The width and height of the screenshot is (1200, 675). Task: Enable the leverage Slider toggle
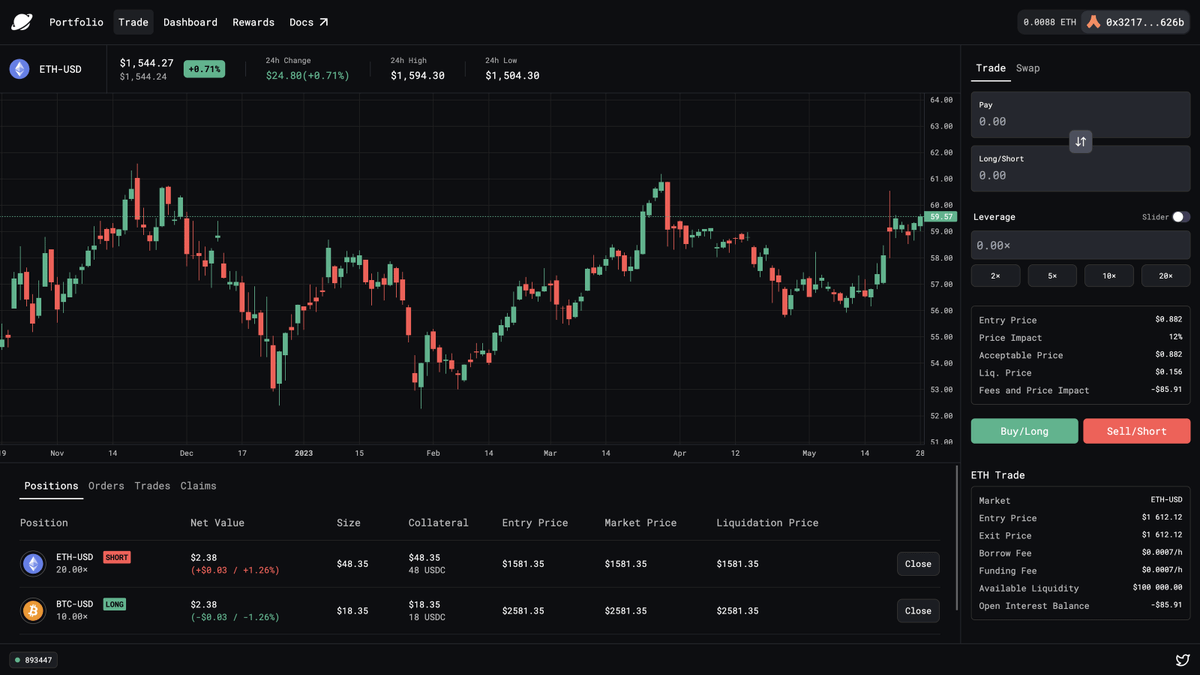coord(1180,216)
